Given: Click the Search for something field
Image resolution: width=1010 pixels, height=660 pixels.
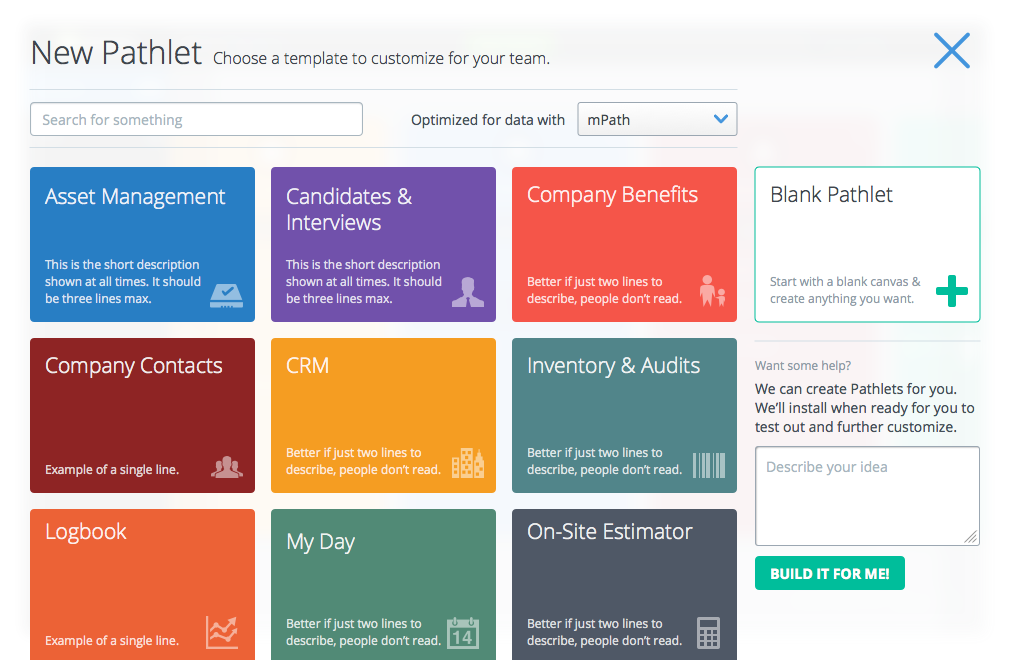Looking at the screenshot, I should point(196,120).
